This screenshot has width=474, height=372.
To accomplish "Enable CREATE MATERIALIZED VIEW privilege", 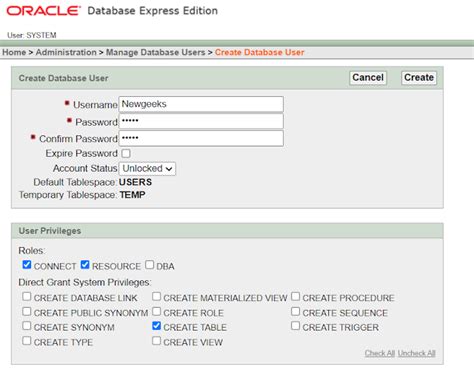I will click(156, 296).
